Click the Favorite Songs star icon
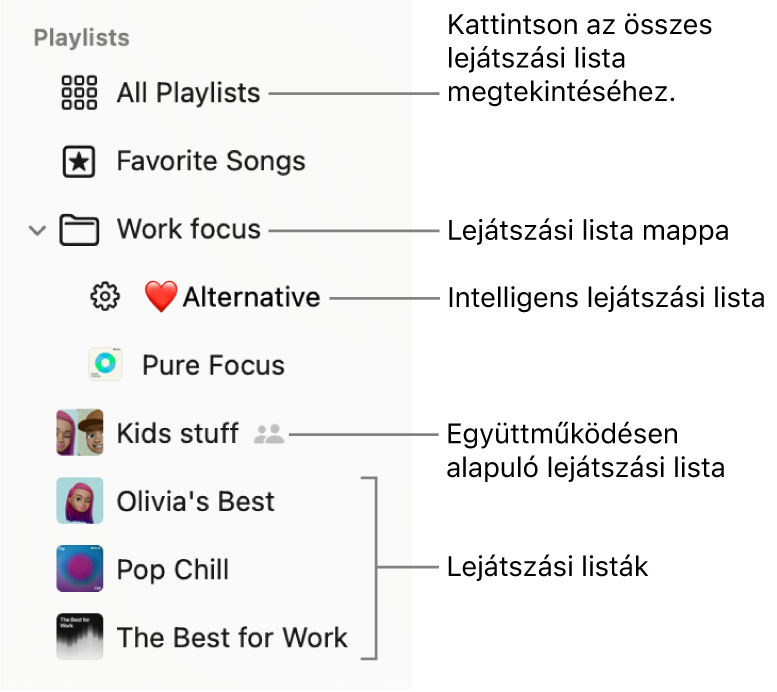777x692 pixels. tap(79, 162)
